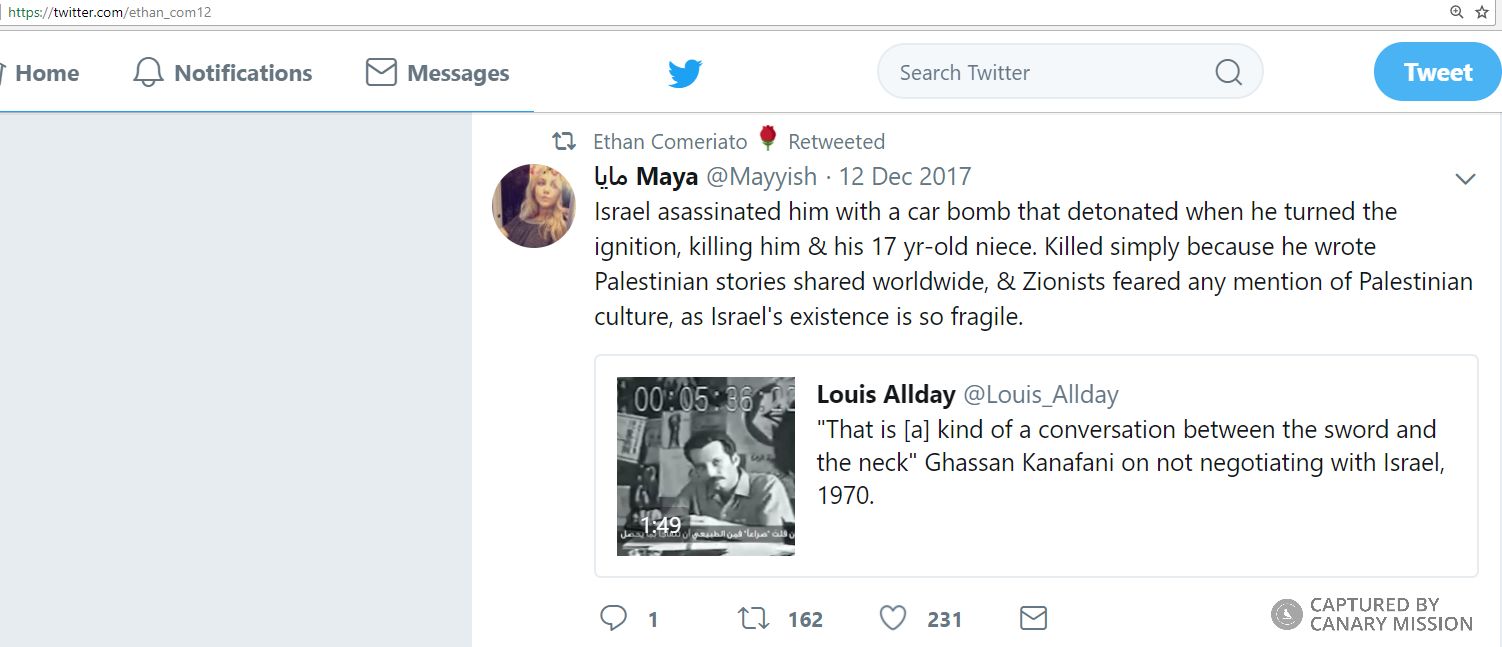Send tweet via direct message envelope icon

1033,618
